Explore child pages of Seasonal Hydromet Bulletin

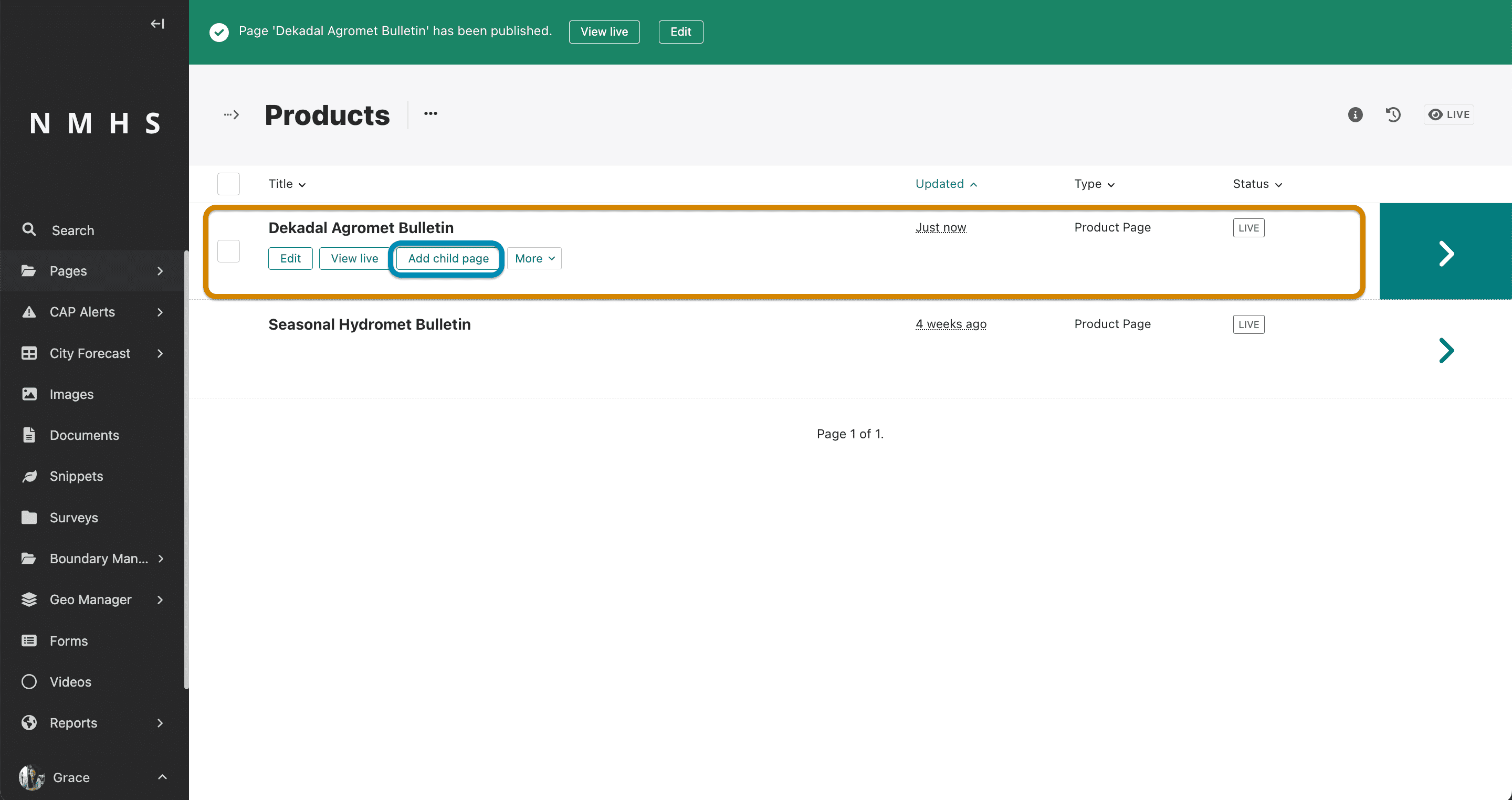point(1445,351)
